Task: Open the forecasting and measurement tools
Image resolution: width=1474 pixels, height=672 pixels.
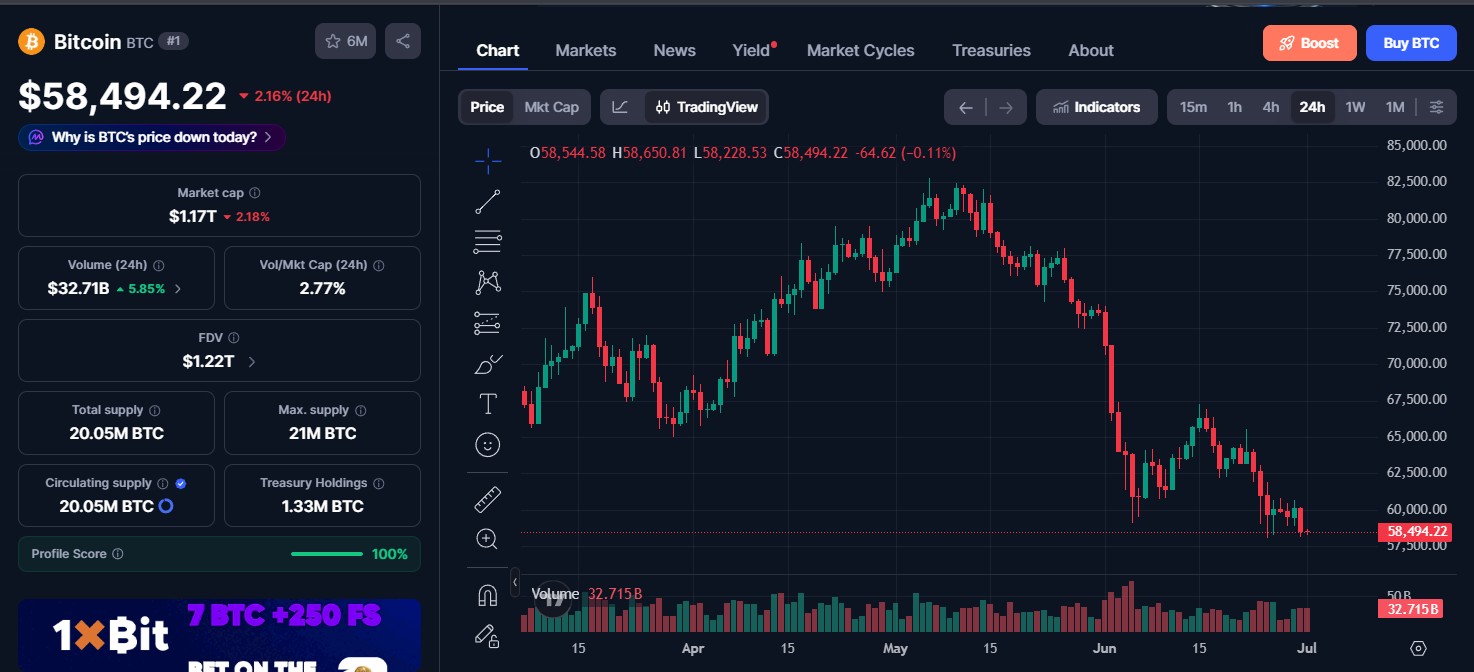Action: [488, 323]
